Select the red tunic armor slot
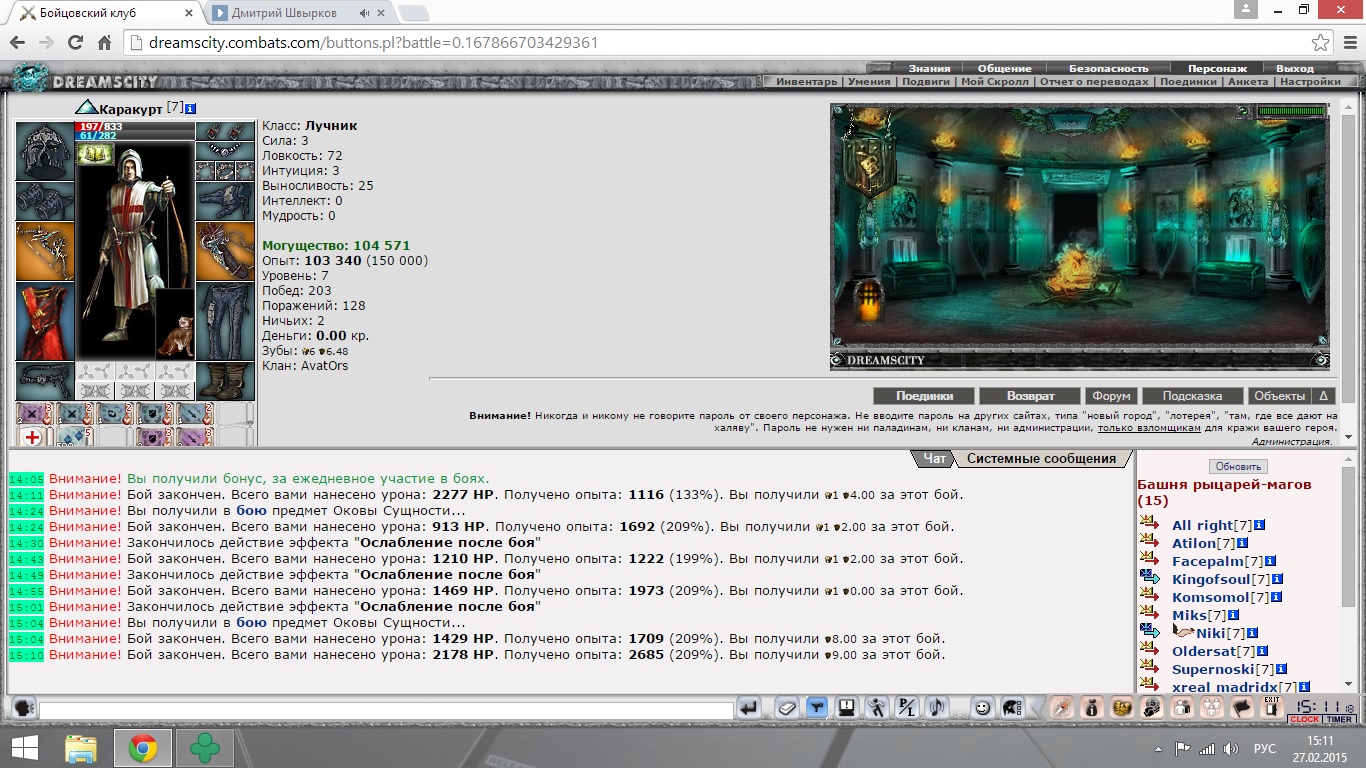Screen dimensions: 1366x768 pyautogui.click(x=45, y=321)
